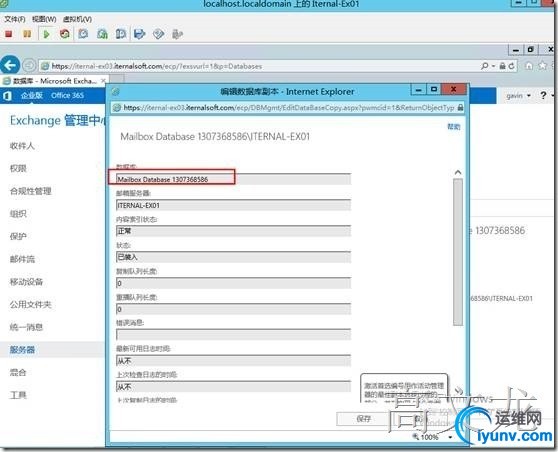
Task: Select 保护 in the left navigation
Action: [18, 236]
